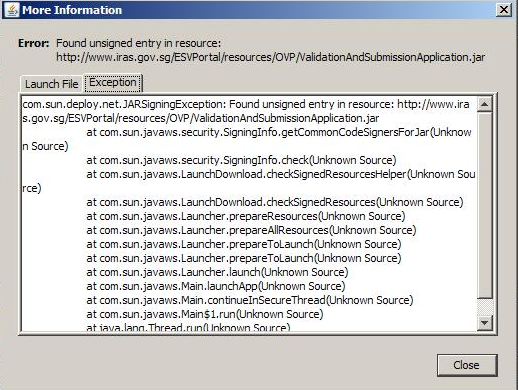Click the LaunchDownload.checkSignedResources(Unknown Source) line

[275, 202]
